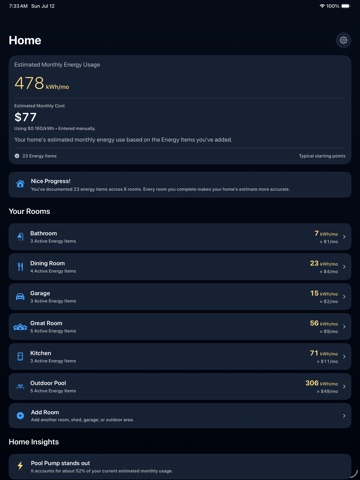This screenshot has width=360, height=480.
Task: Tap the Kitchen refrigerator icon
Action: [20, 357]
